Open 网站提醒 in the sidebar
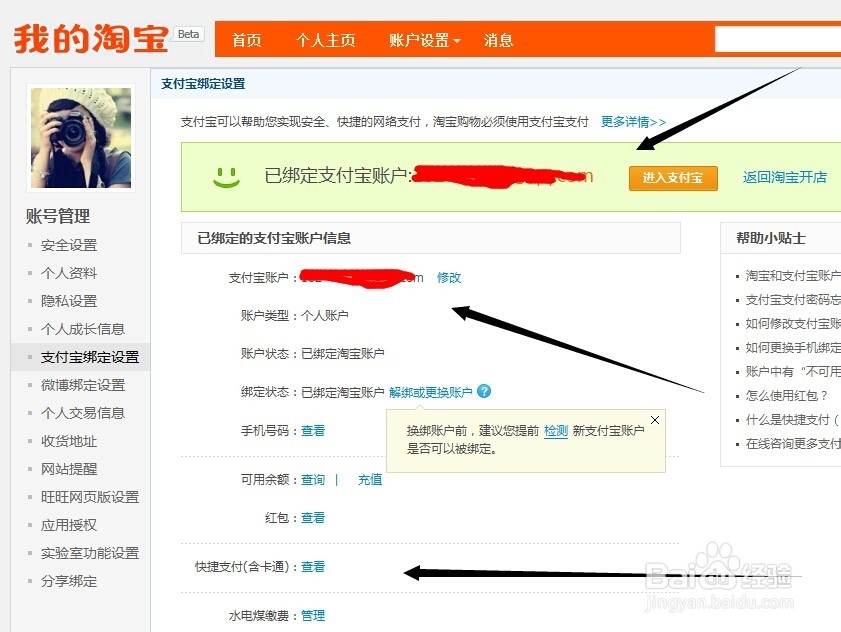The image size is (841, 632). pyautogui.click(x=69, y=469)
